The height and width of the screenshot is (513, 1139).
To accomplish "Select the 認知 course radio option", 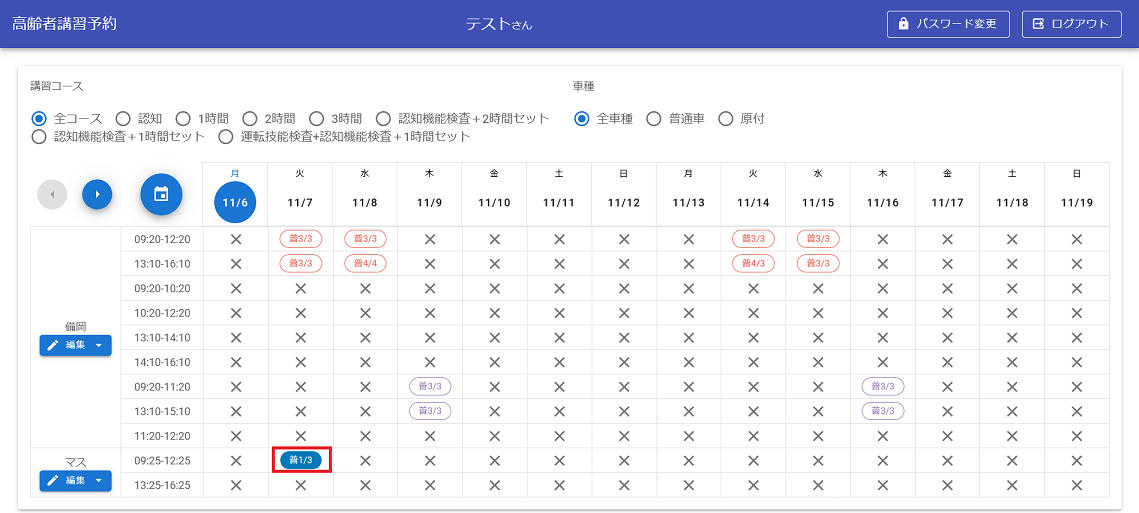I will point(124,118).
